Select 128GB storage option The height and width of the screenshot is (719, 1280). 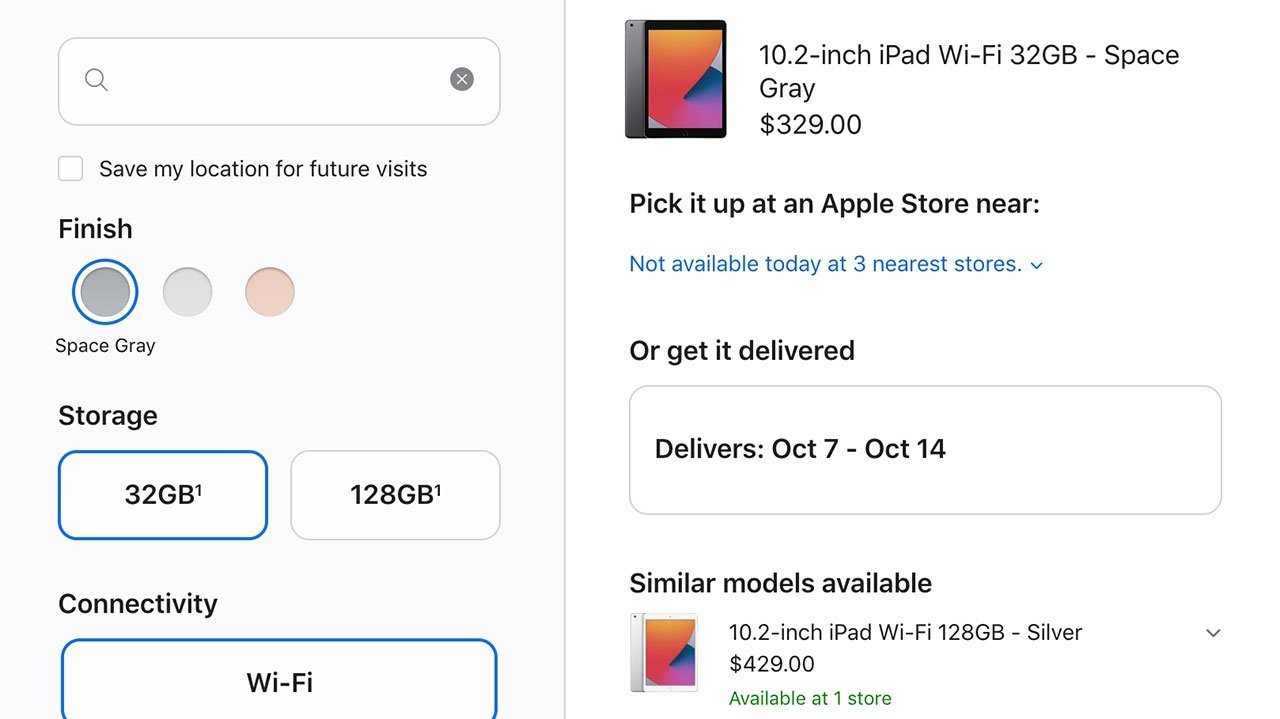click(x=395, y=495)
